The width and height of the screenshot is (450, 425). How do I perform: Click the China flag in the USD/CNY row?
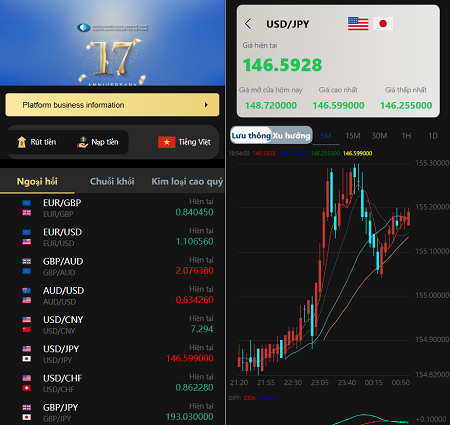[x=27, y=329]
